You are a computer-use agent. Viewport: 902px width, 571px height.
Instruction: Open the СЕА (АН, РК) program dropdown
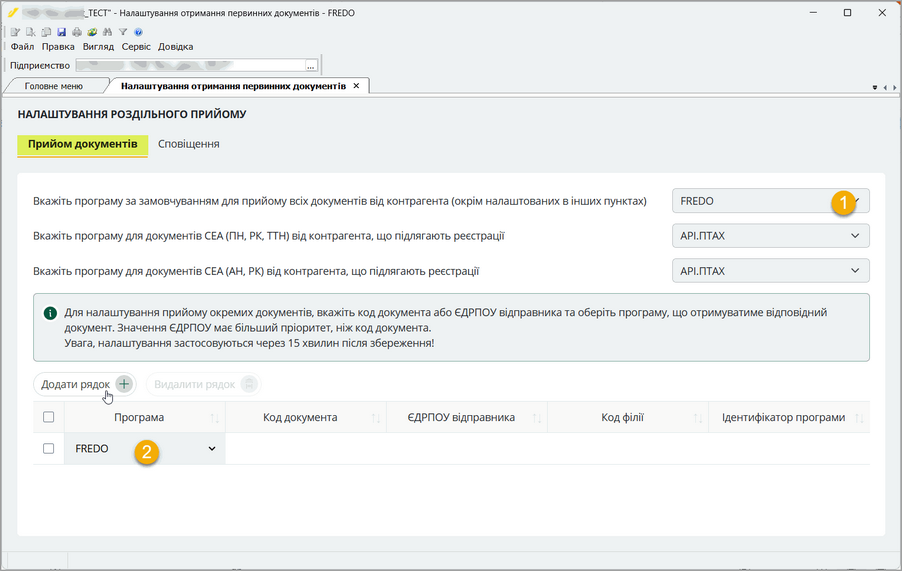(x=770, y=271)
